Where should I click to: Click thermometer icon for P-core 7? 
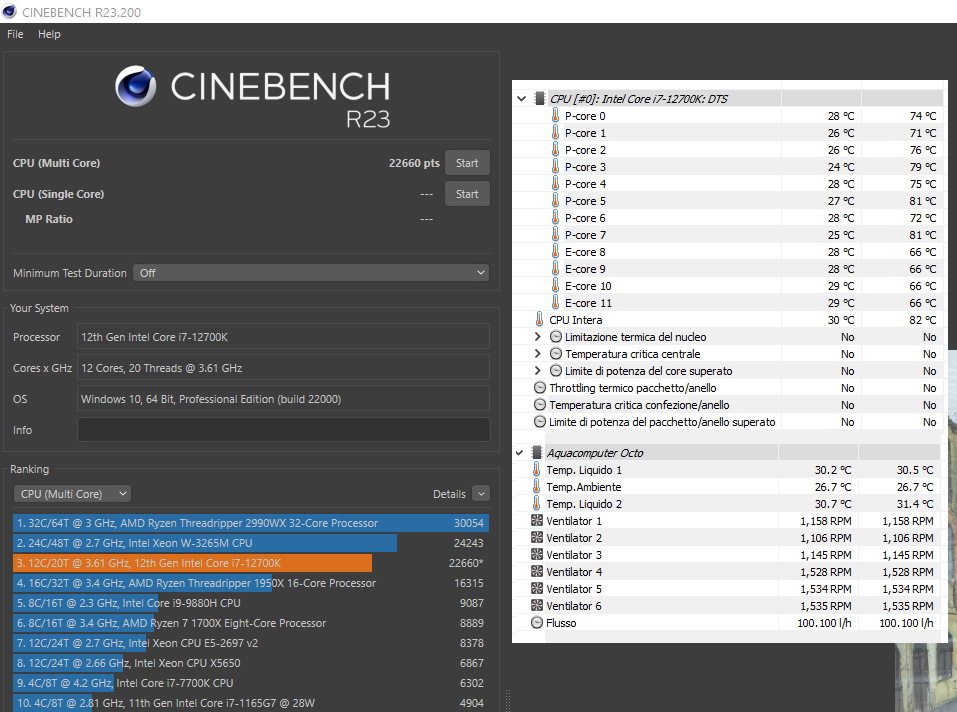coord(555,235)
